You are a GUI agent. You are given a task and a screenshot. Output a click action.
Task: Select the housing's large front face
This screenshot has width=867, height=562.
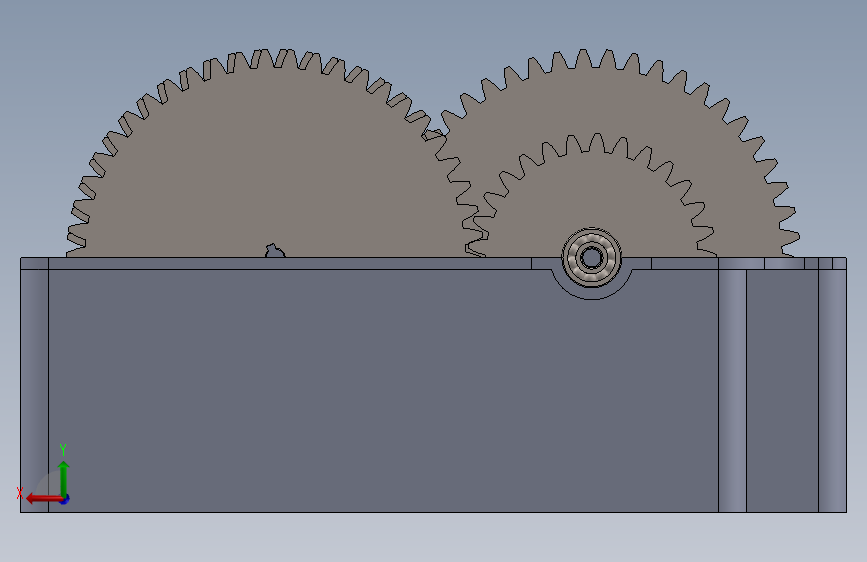382,390
